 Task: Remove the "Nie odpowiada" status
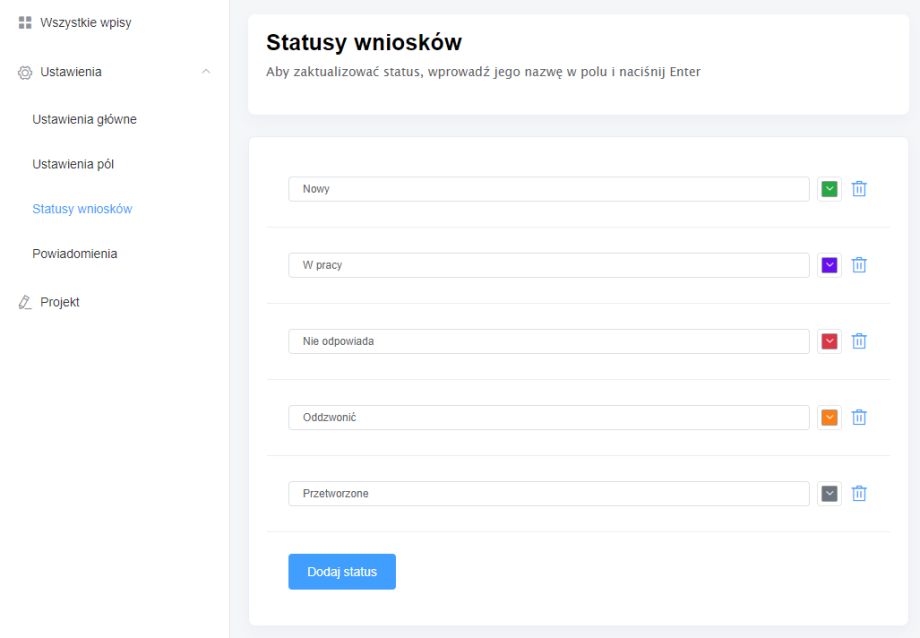858,341
